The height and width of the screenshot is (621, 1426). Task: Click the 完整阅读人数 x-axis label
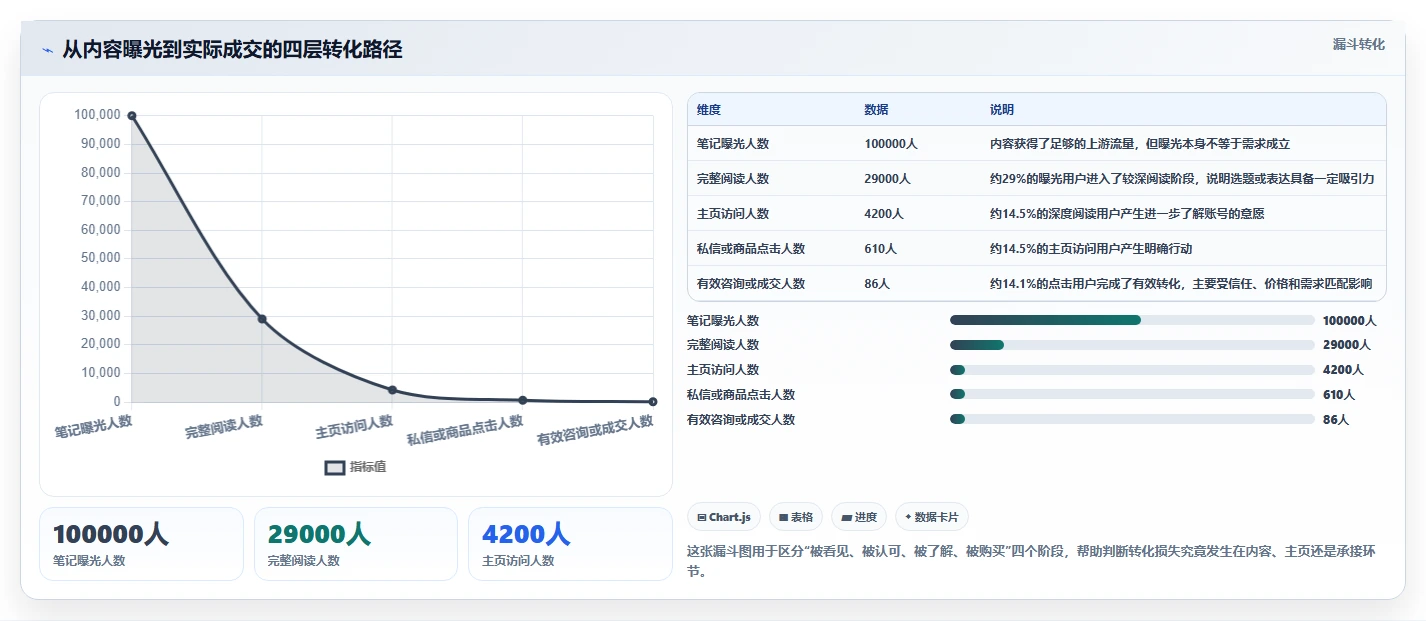click(224, 427)
